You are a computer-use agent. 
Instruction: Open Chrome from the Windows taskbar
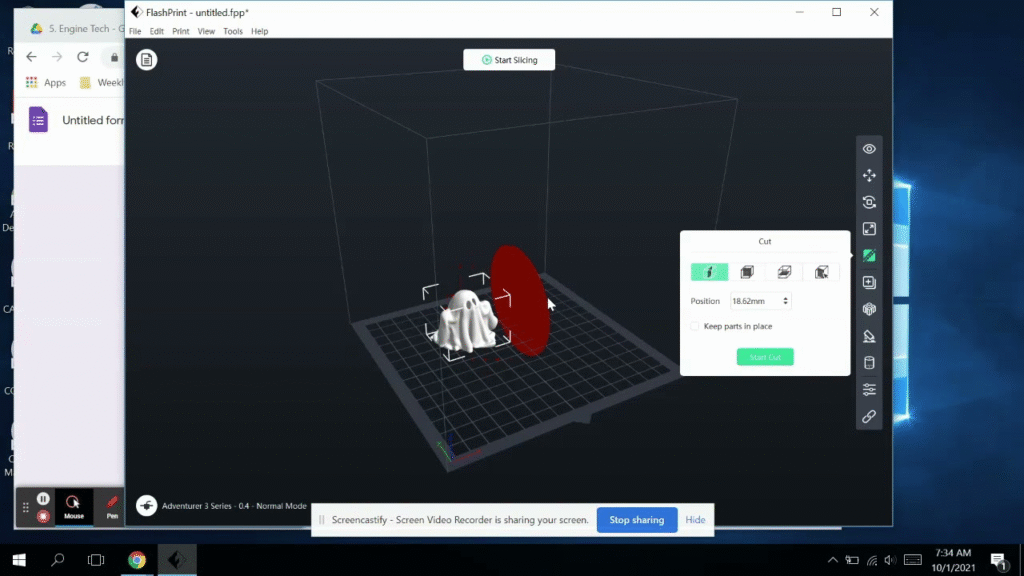[137, 560]
